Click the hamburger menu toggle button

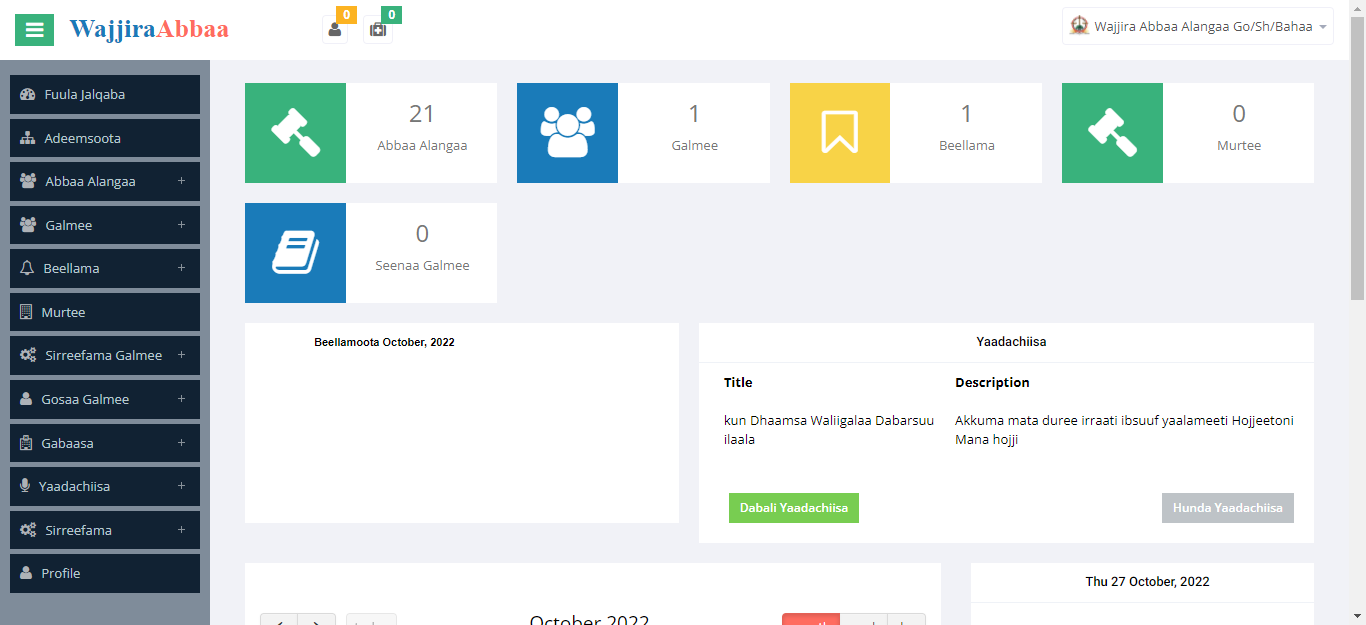tap(34, 29)
